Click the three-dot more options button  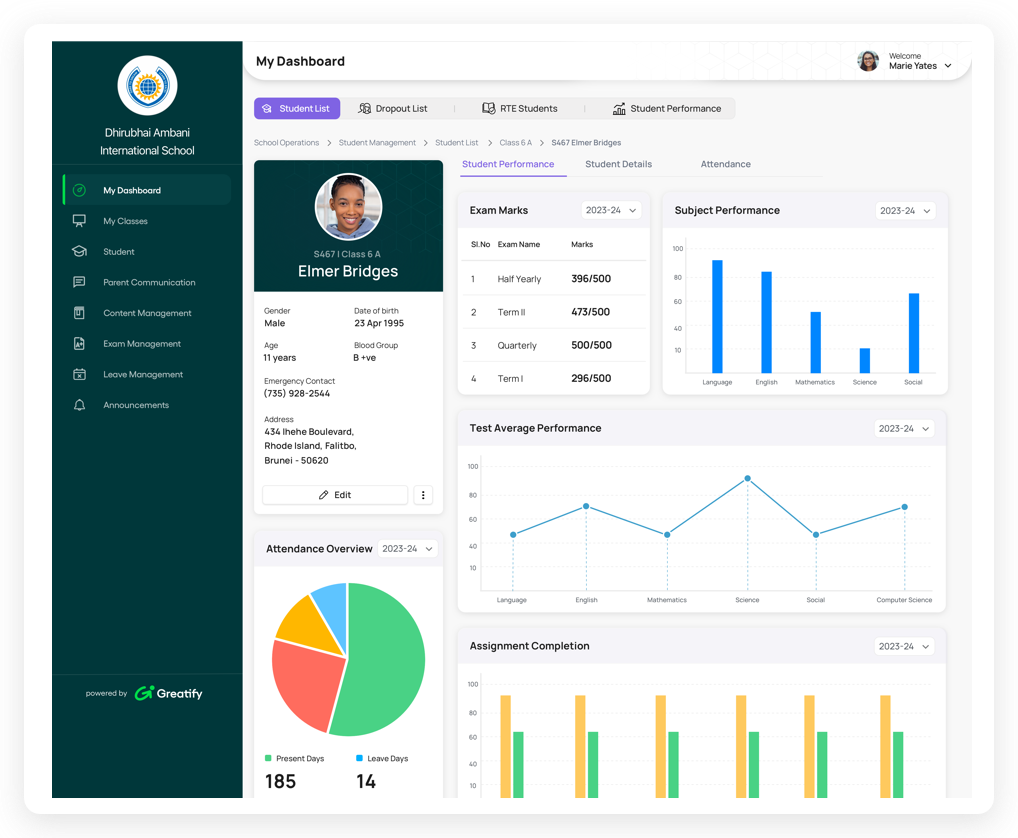click(x=423, y=495)
